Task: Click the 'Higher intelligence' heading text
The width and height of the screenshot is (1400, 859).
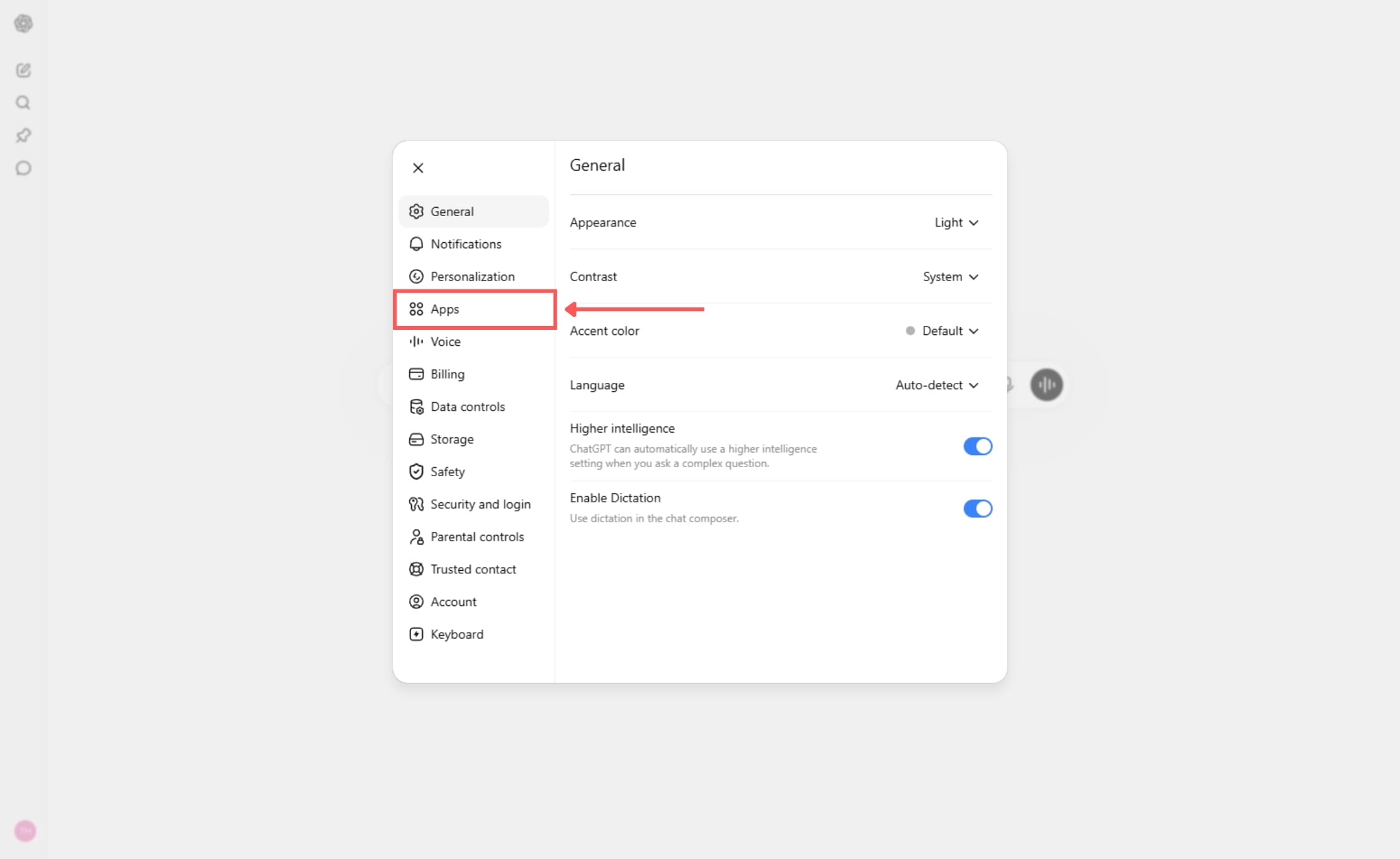Action: 622,428
